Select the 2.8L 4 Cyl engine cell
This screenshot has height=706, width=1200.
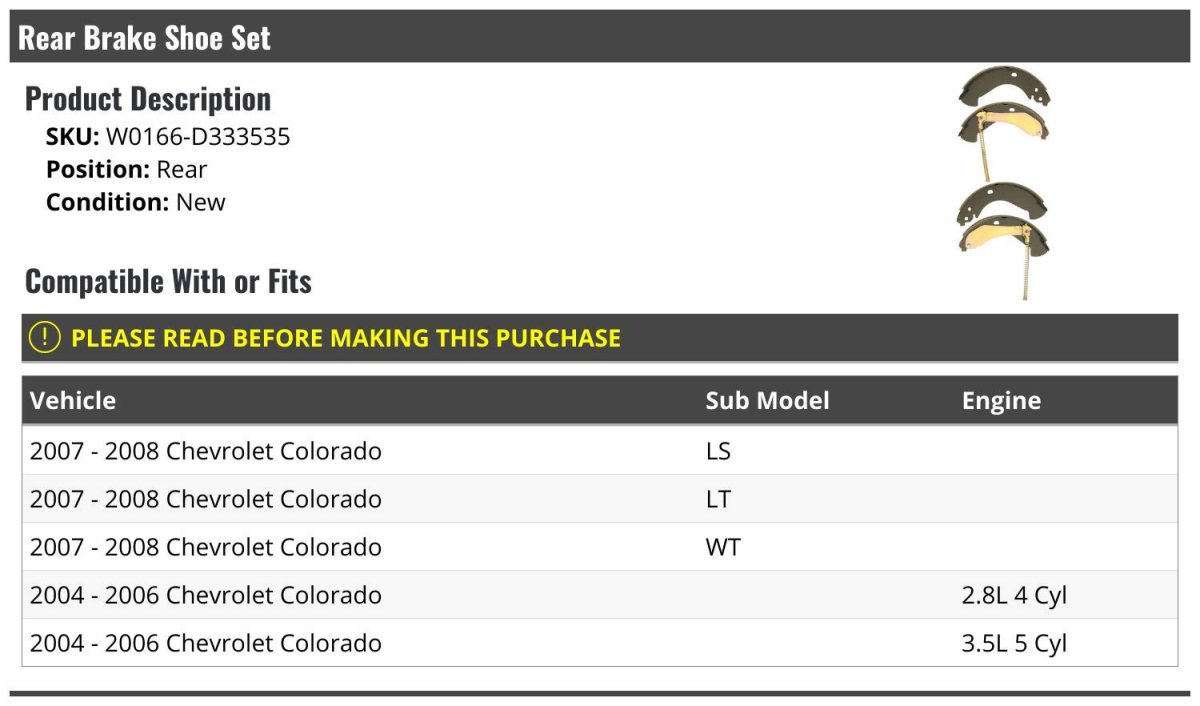(x=1014, y=595)
